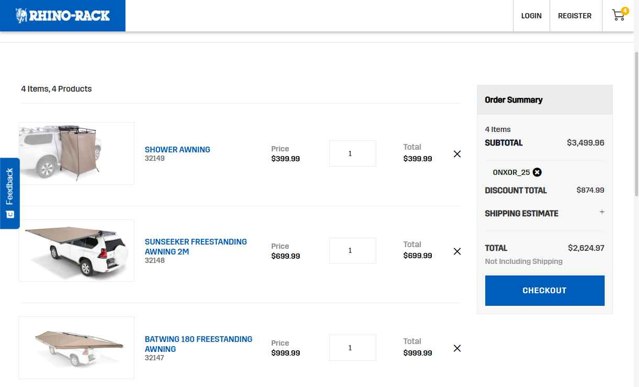Image resolution: width=639 pixels, height=387 pixels.
Task: Open the shopping cart icon
Action: click(x=619, y=15)
